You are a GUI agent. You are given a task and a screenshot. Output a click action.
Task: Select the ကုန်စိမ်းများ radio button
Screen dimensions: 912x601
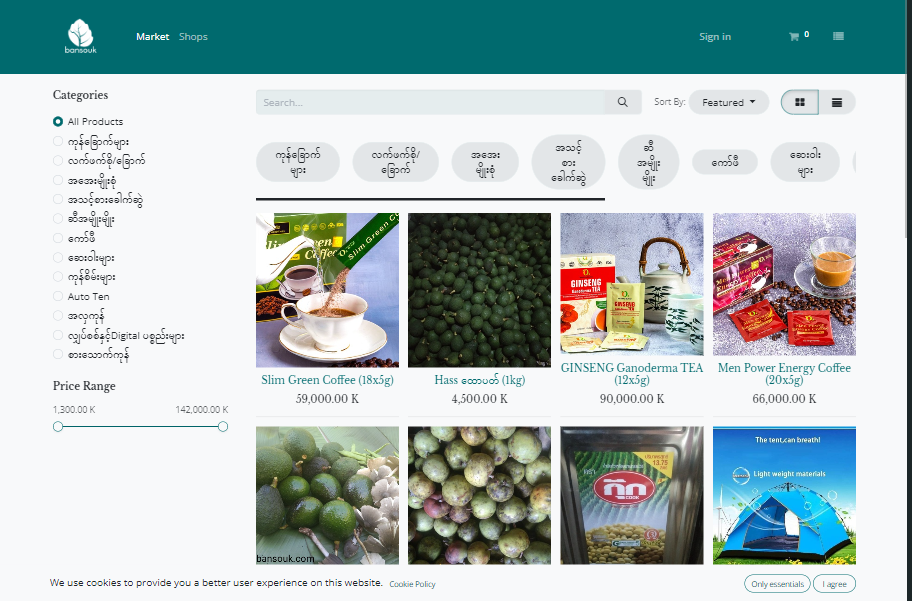pyautogui.click(x=58, y=277)
